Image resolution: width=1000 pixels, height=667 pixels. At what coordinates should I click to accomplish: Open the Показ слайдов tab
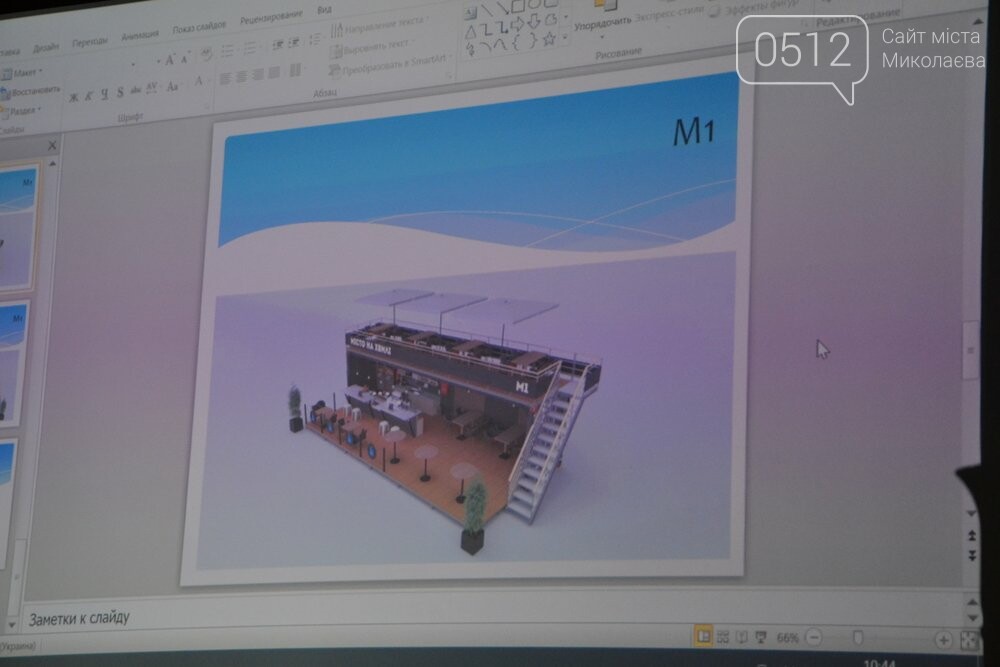tap(199, 27)
